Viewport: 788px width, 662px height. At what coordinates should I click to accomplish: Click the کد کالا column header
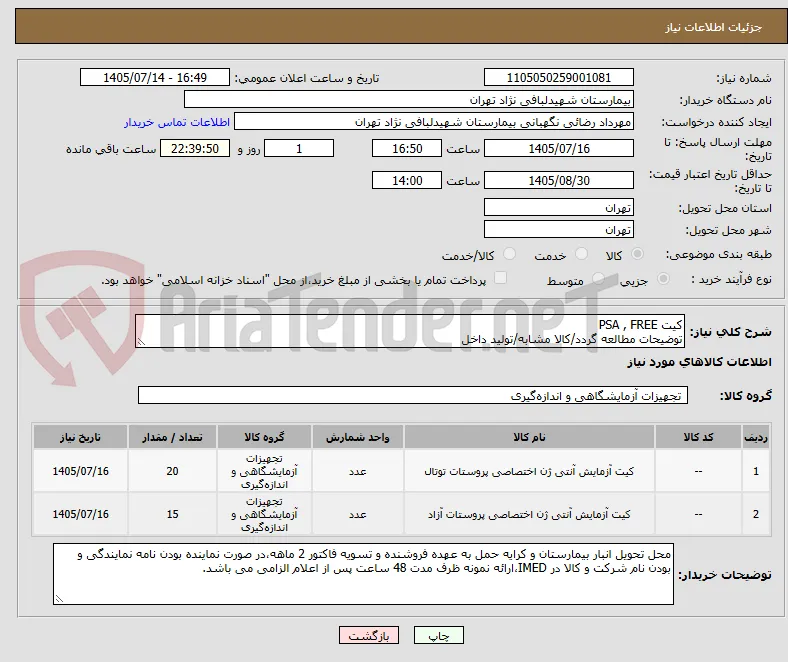[x=698, y=437]
